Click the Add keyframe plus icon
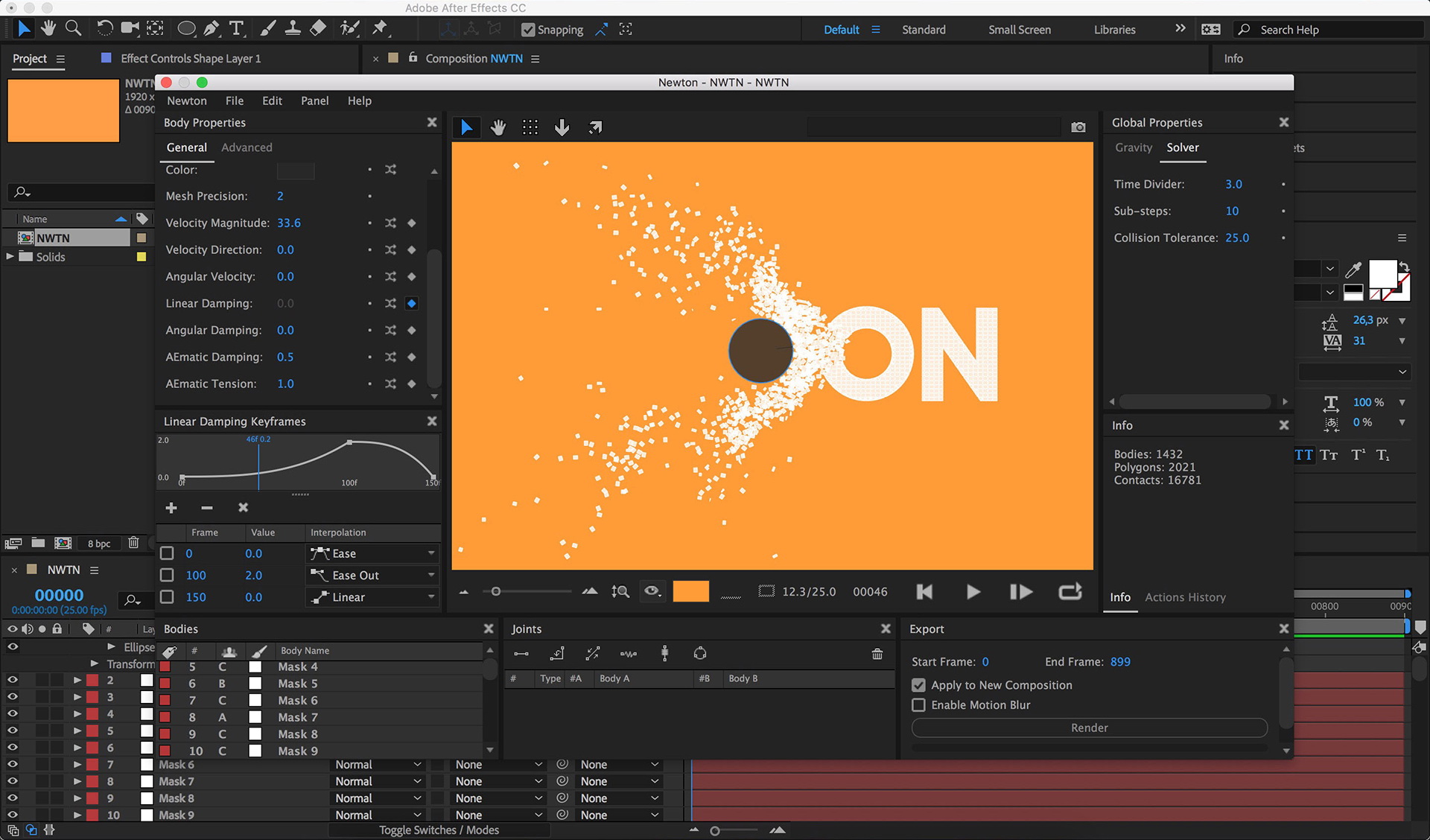Screen dimensions: 1430x840 (x=170, y=507)
